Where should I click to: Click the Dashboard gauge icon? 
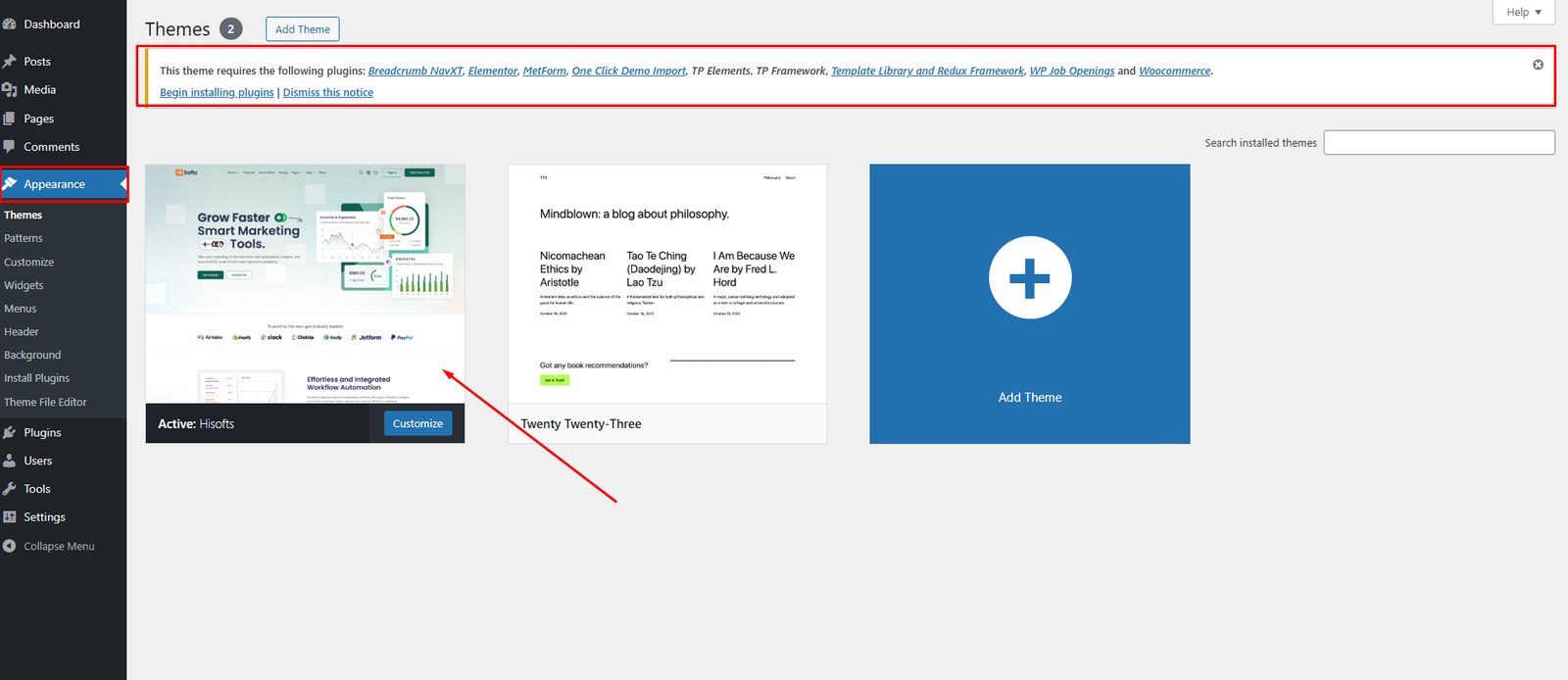click(10, 24)
